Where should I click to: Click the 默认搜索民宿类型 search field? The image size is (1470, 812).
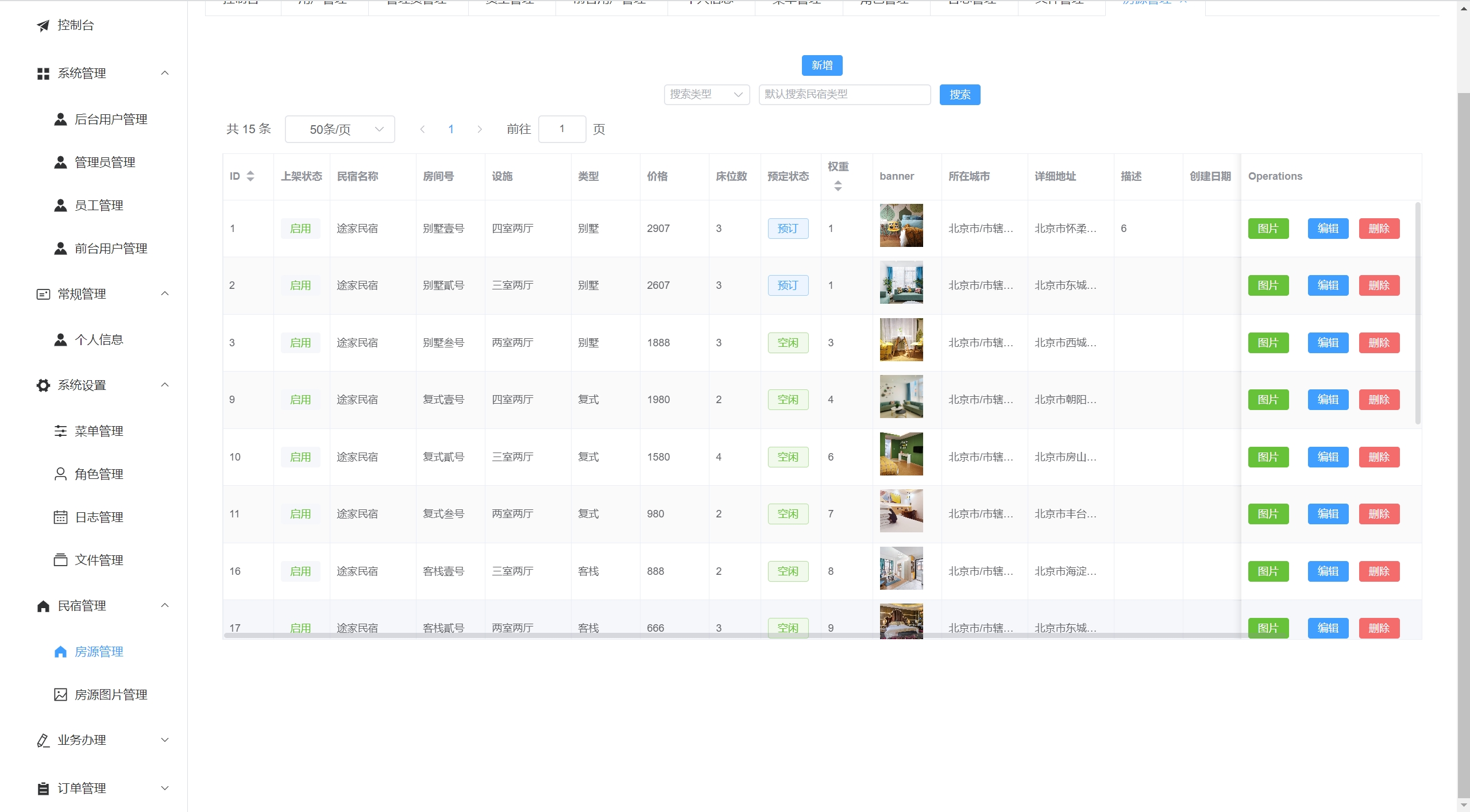(844, 95)
